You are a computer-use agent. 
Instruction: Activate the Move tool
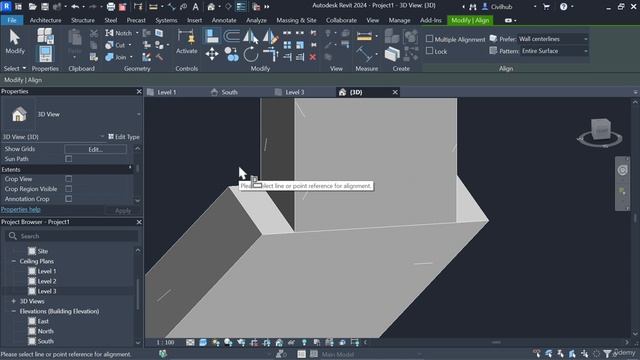(x=212, y=54)
